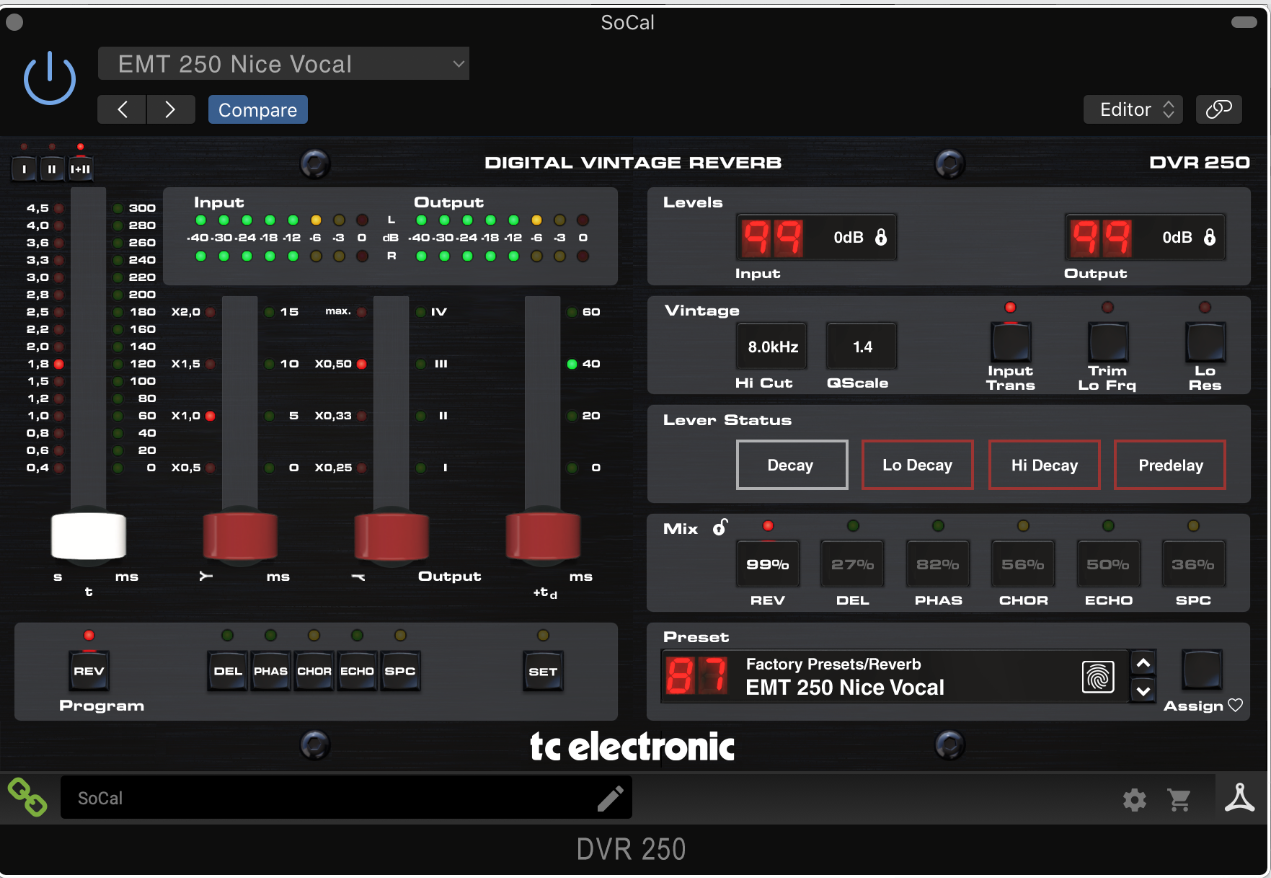Screen dimensions: 1271x878
Task: Click the red lo decay lever
Action: [241, 535]
